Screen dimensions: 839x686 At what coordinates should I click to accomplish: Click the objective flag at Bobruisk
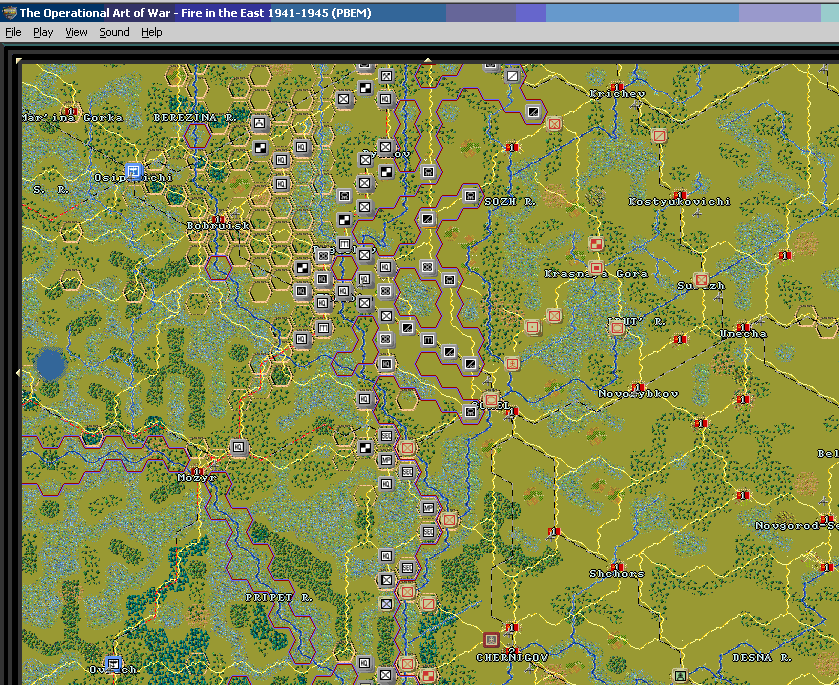coord(218,219)
